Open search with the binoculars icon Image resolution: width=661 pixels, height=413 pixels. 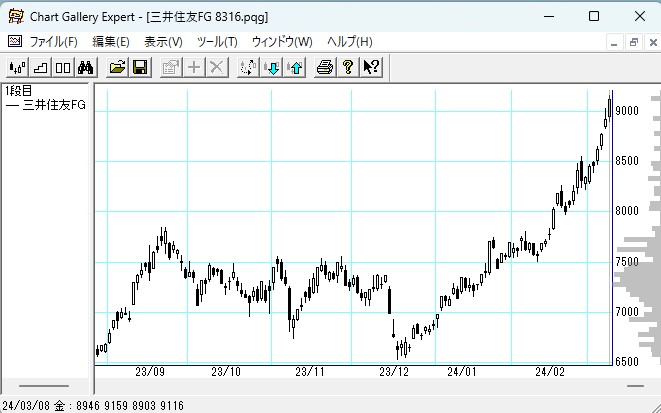(85, 68)
